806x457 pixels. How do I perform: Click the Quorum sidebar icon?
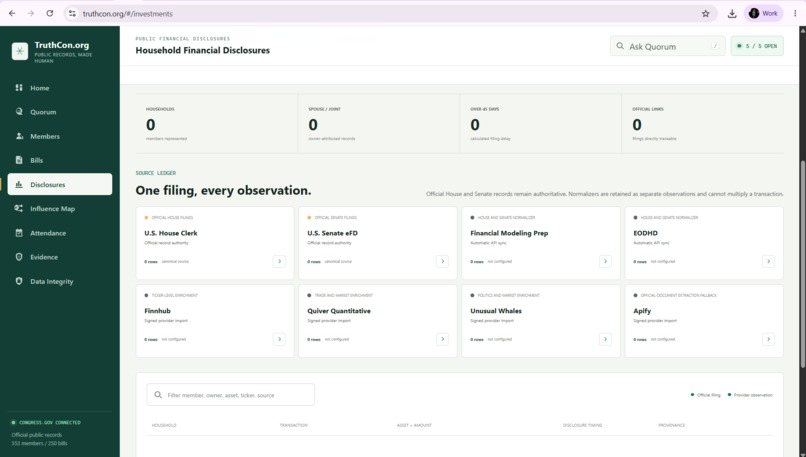point(19,112)
